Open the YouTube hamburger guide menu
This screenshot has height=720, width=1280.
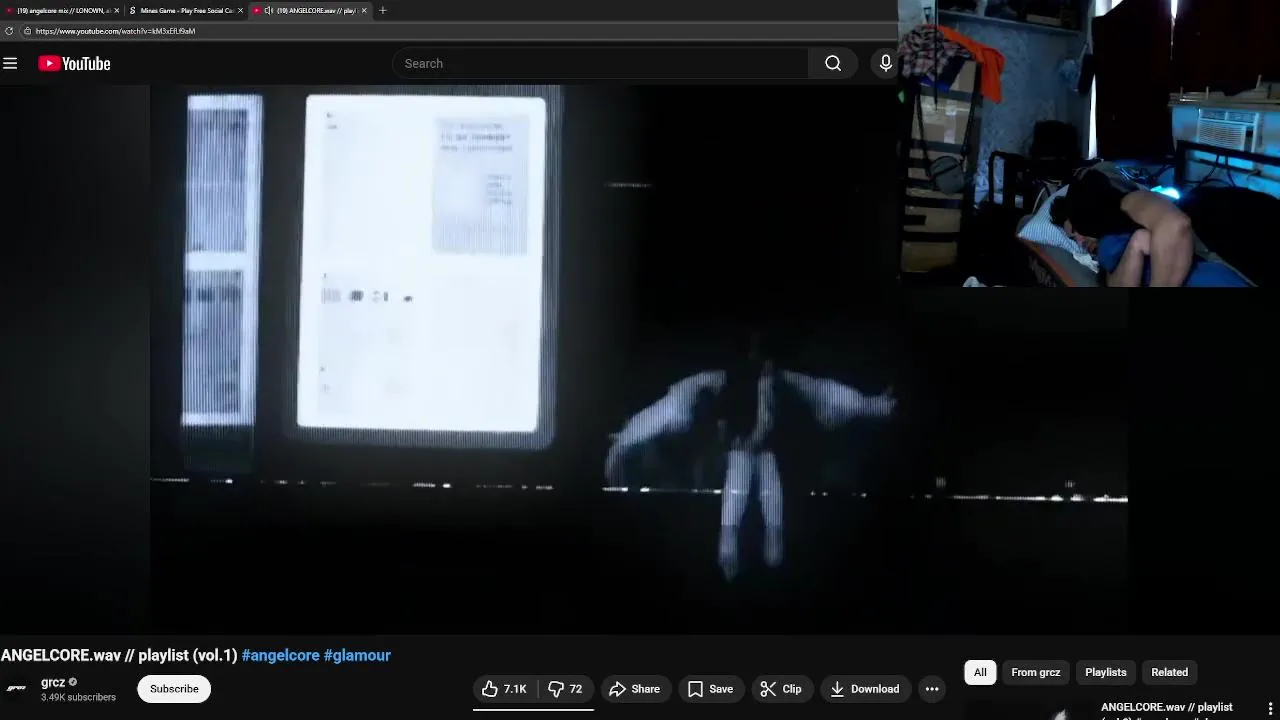(10, 63)
